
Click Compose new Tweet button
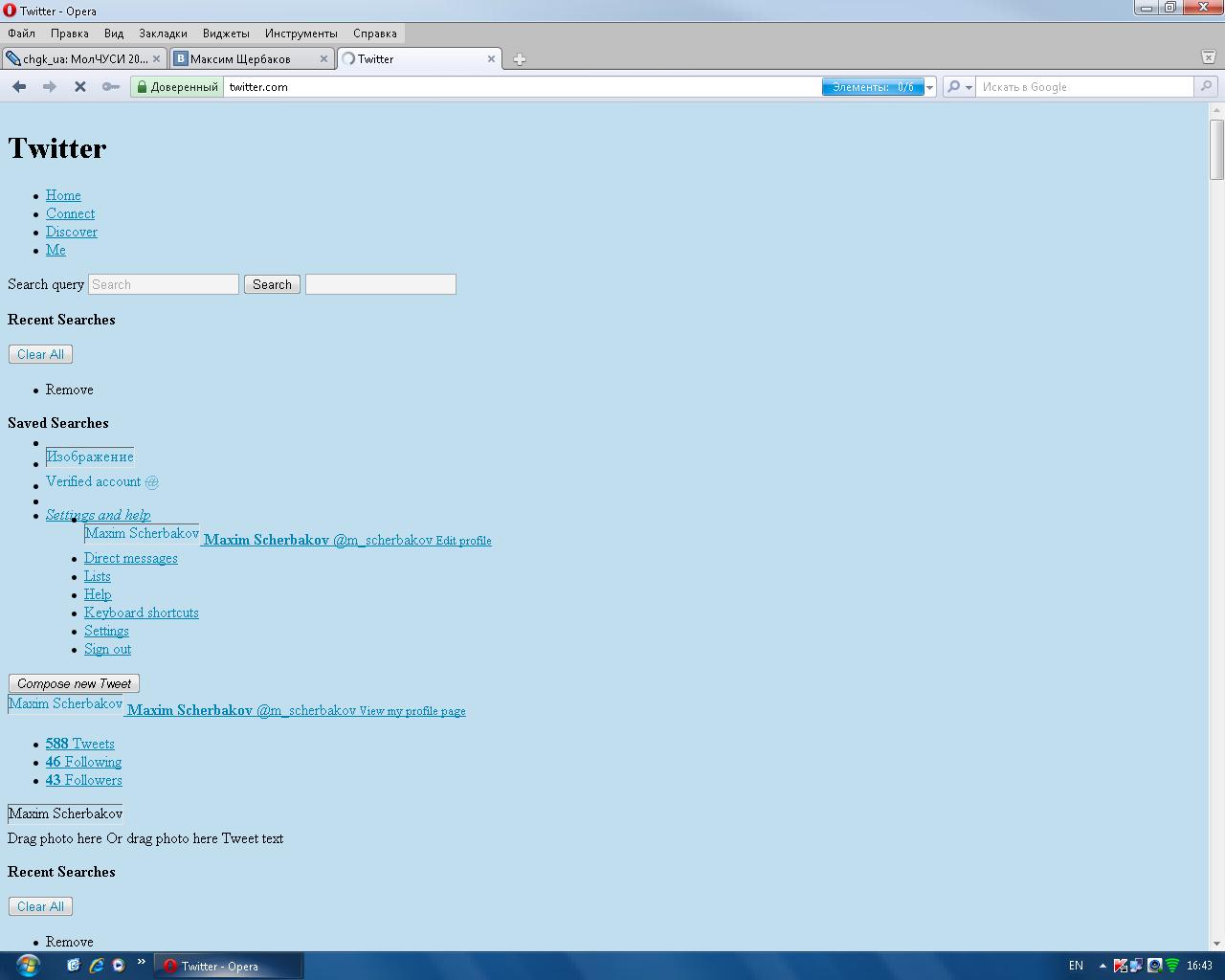coord(74,683)
